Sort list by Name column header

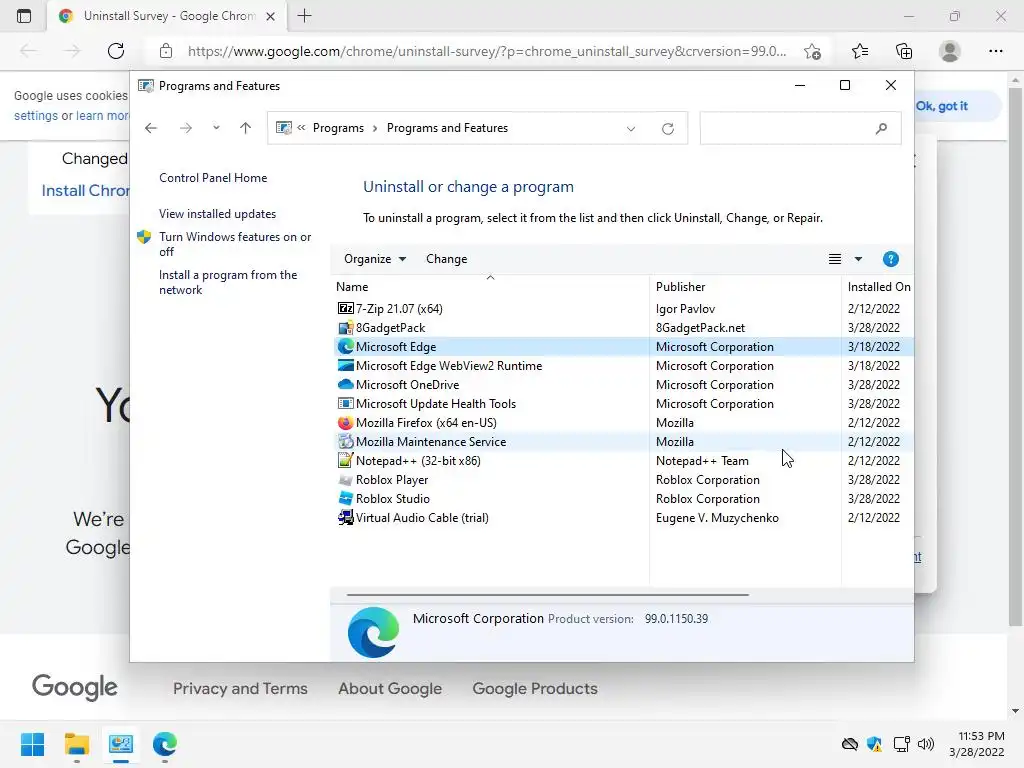(490, 287)
